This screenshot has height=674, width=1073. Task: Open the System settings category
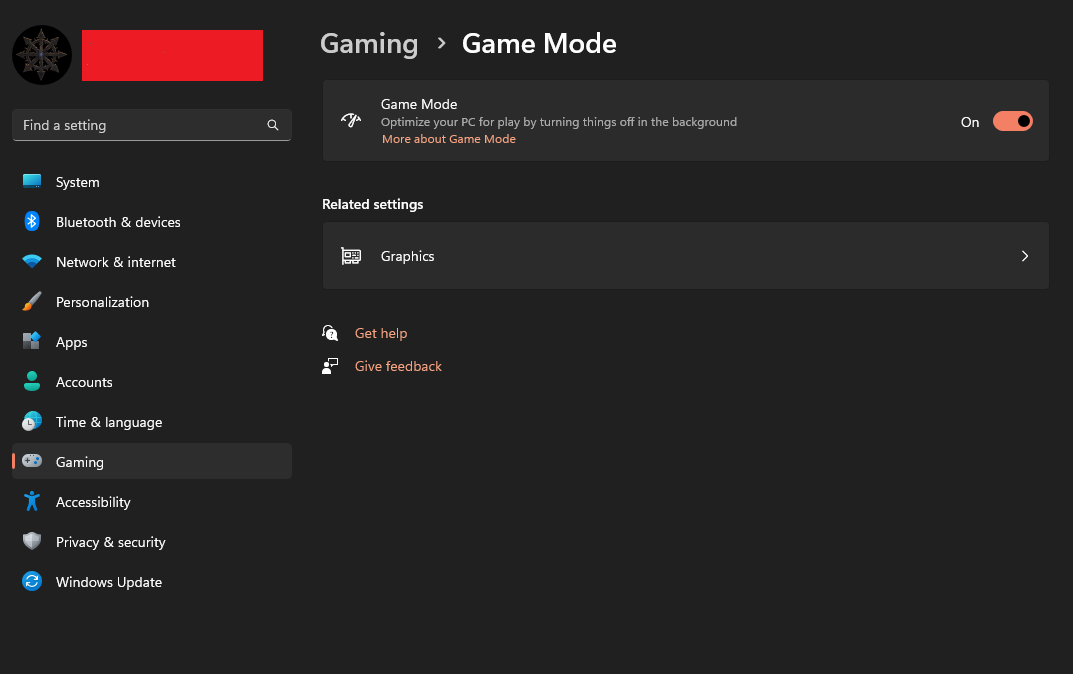(x=152, y=182)
